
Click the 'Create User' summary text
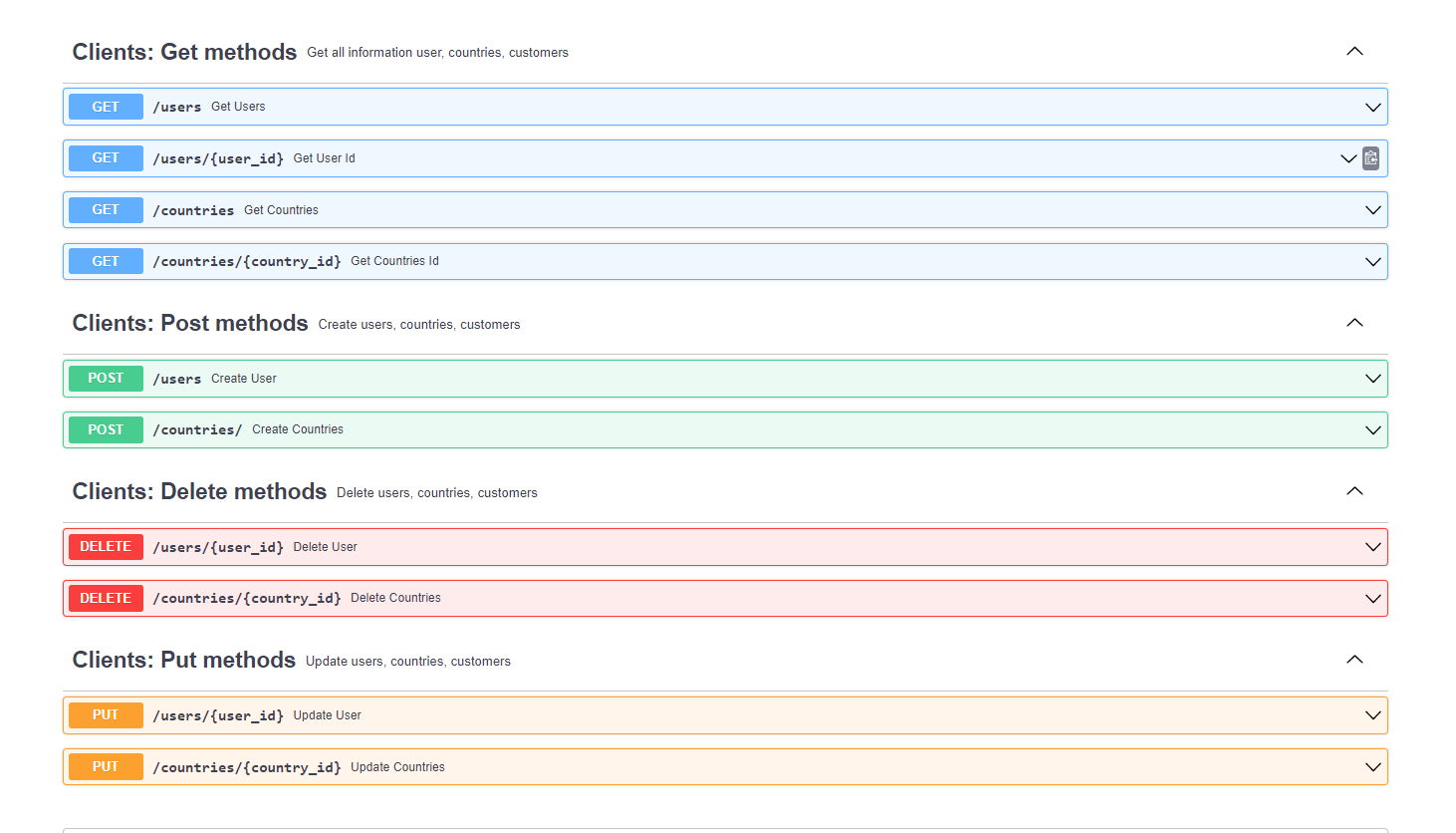pos(244,379)
